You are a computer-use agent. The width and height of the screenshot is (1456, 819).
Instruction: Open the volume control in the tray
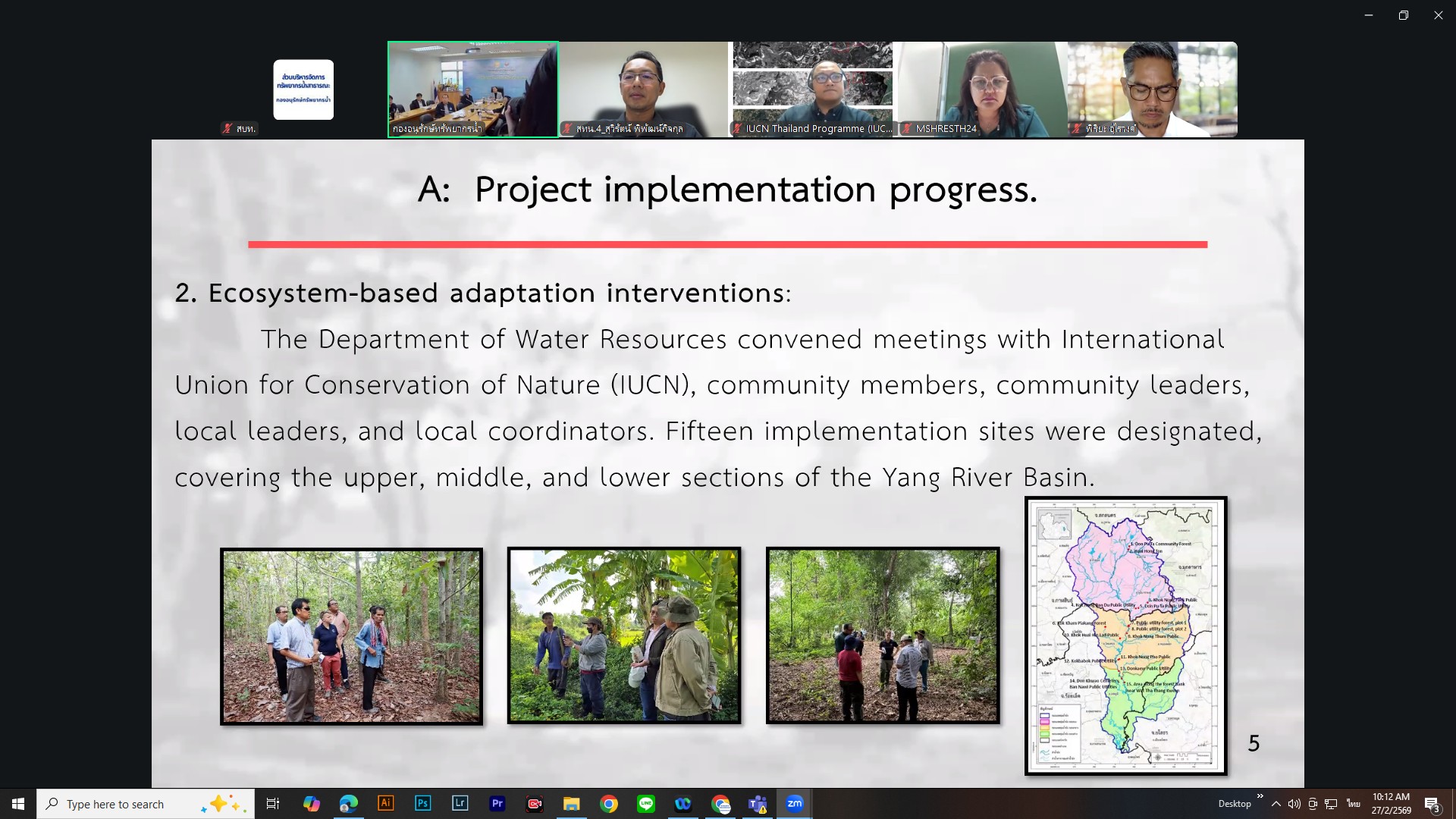click(1294, 804)
